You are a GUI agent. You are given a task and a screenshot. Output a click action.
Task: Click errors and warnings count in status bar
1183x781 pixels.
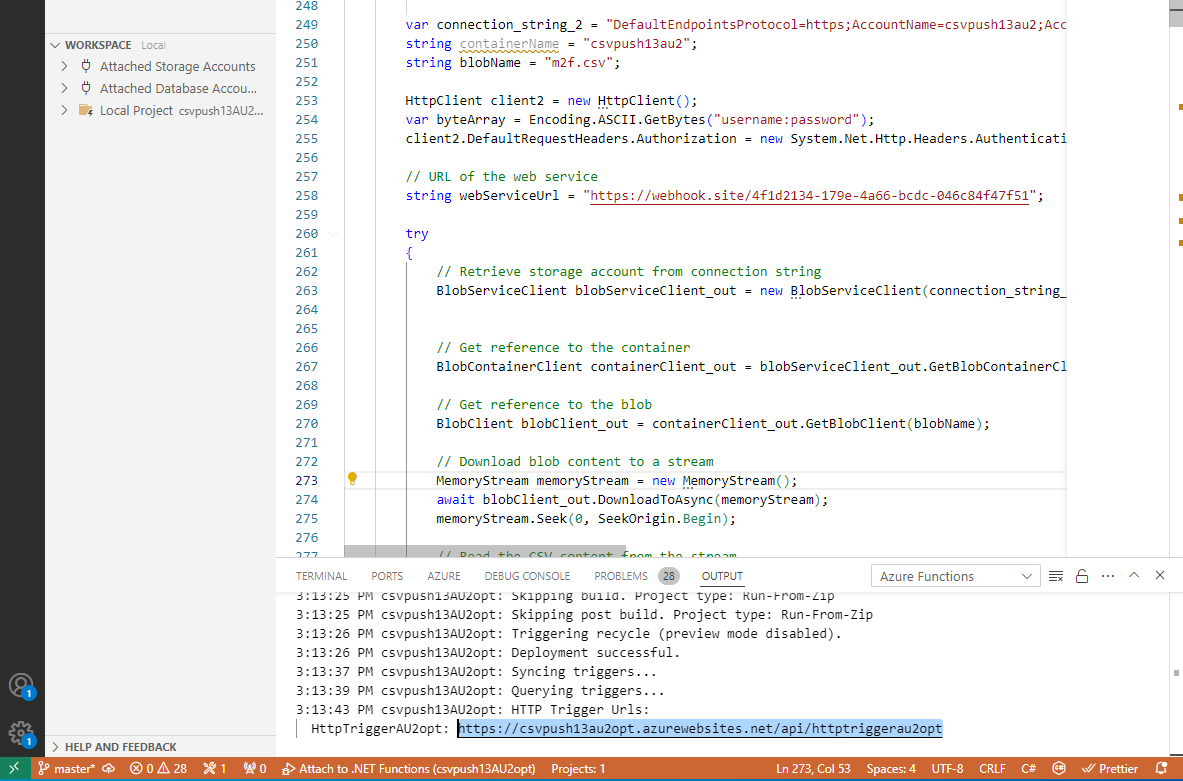[158, 769]
